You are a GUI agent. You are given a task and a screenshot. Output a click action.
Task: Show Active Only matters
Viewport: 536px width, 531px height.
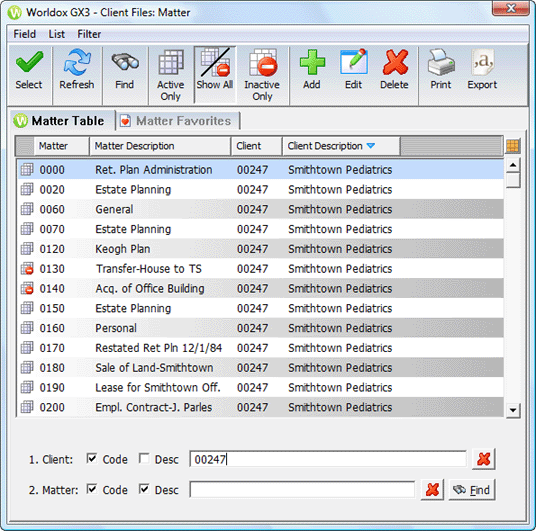171,62
